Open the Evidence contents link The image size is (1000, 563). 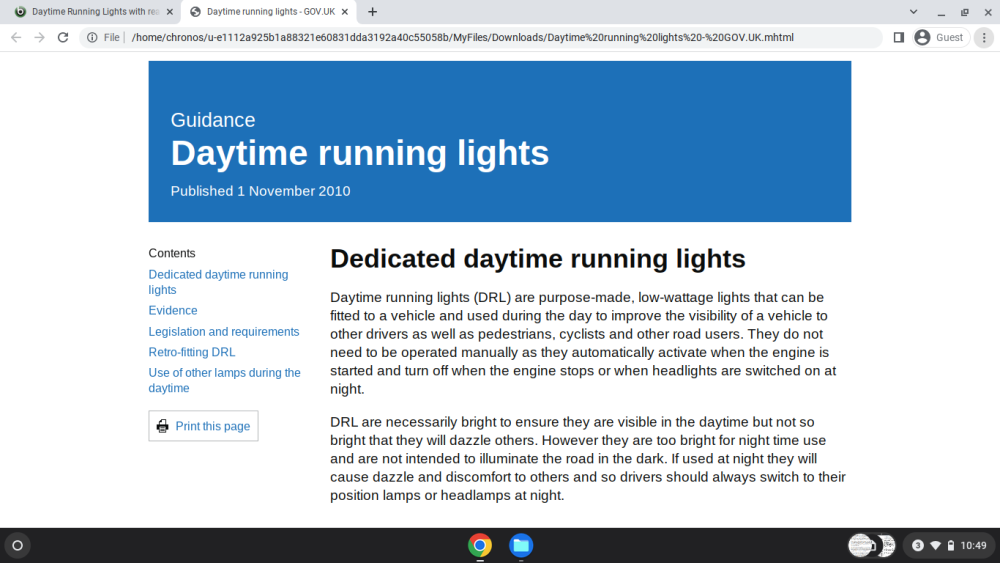pos(173,311)
